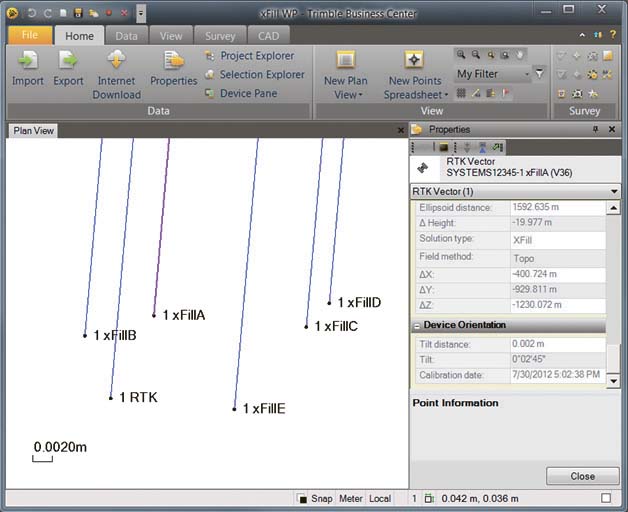The width and height of the screenshot is (628, 512).
Task: Click the Field method Topo field
Action: [x=558, y=258]
